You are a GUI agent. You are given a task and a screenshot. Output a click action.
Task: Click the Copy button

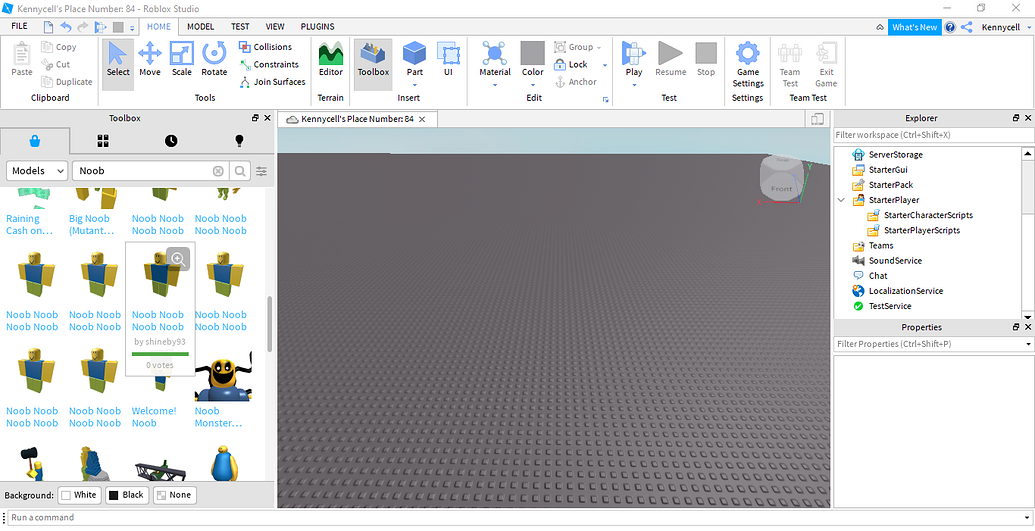pos(59,47)
